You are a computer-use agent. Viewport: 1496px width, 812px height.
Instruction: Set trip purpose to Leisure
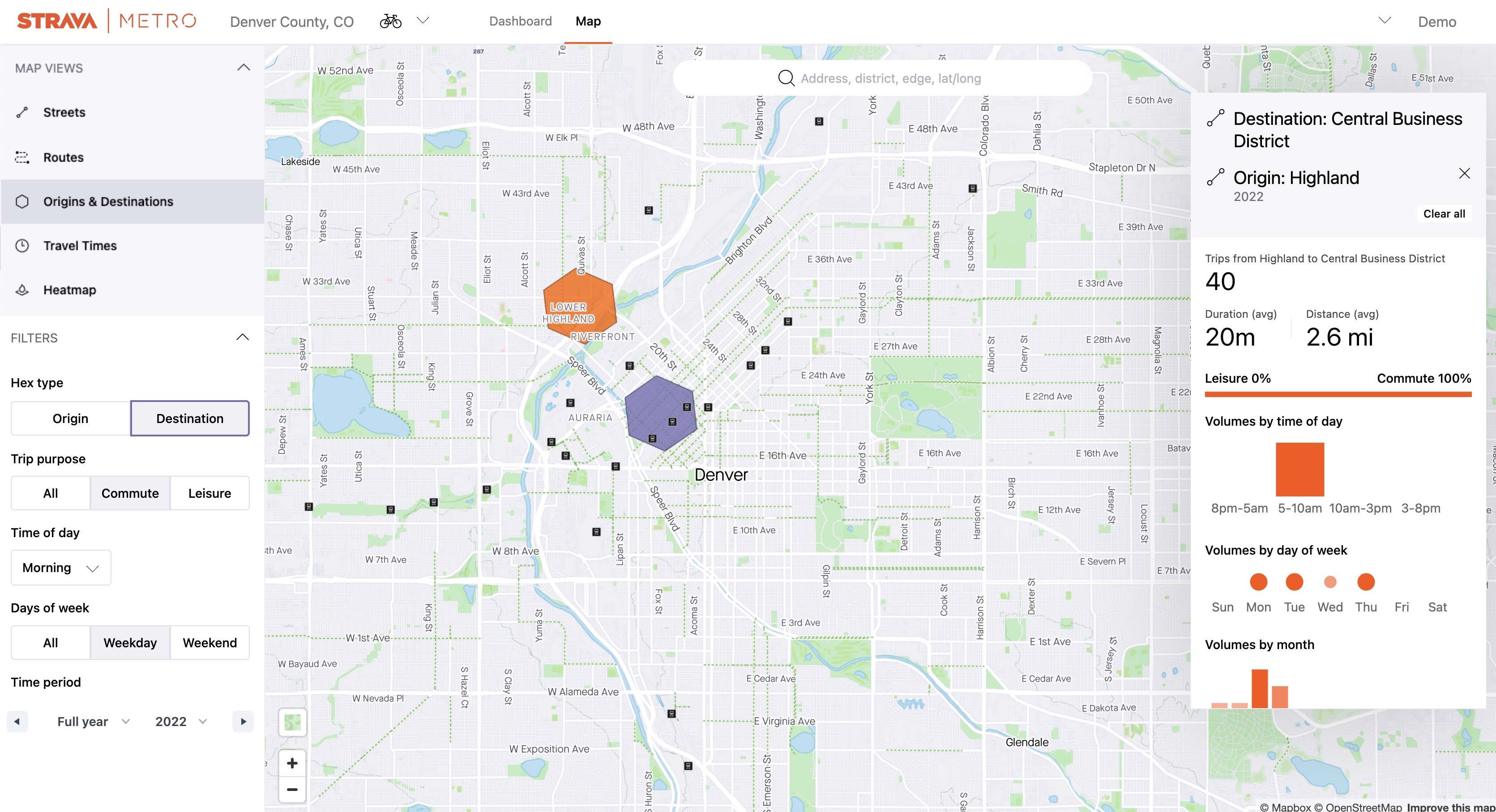click(209, 493)
